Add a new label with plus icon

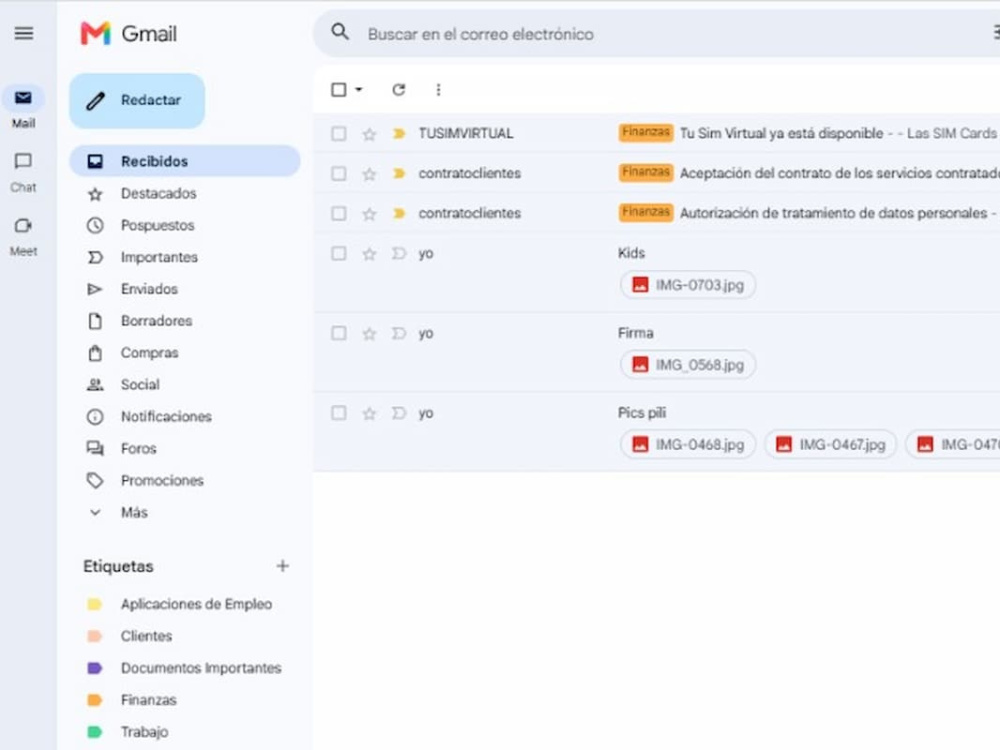(283, 566)
